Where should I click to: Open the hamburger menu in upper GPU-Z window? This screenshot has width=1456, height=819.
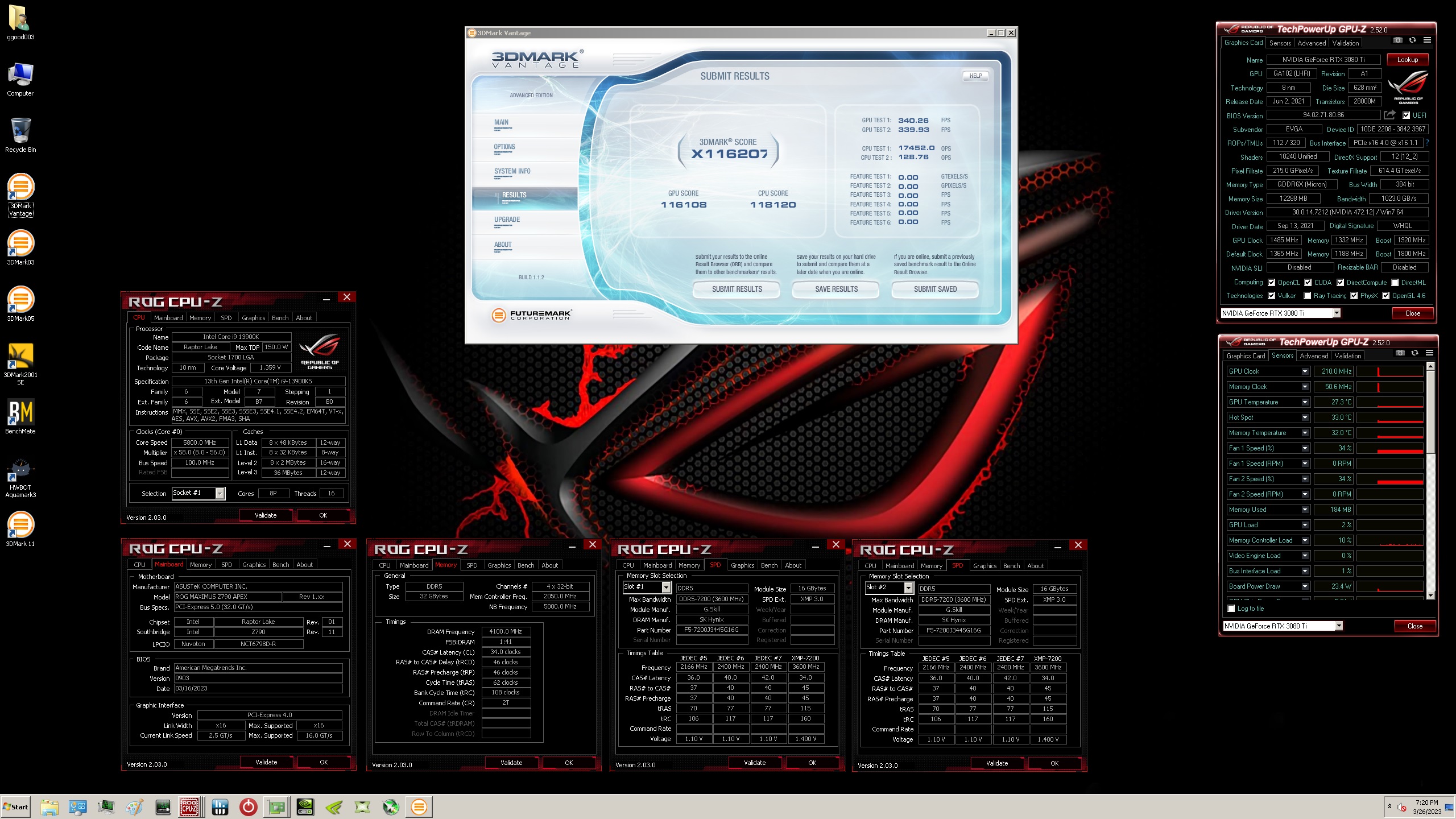tap(1427, 40)
